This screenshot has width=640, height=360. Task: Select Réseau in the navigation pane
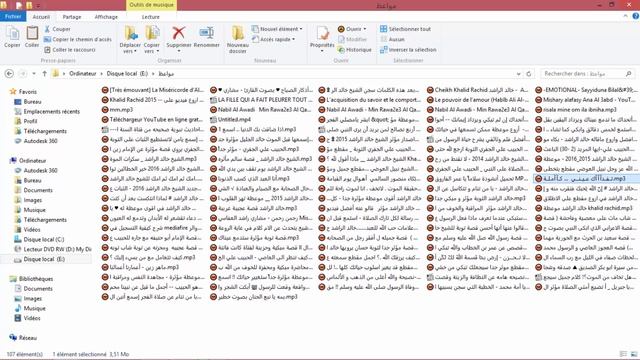[27, 338]
